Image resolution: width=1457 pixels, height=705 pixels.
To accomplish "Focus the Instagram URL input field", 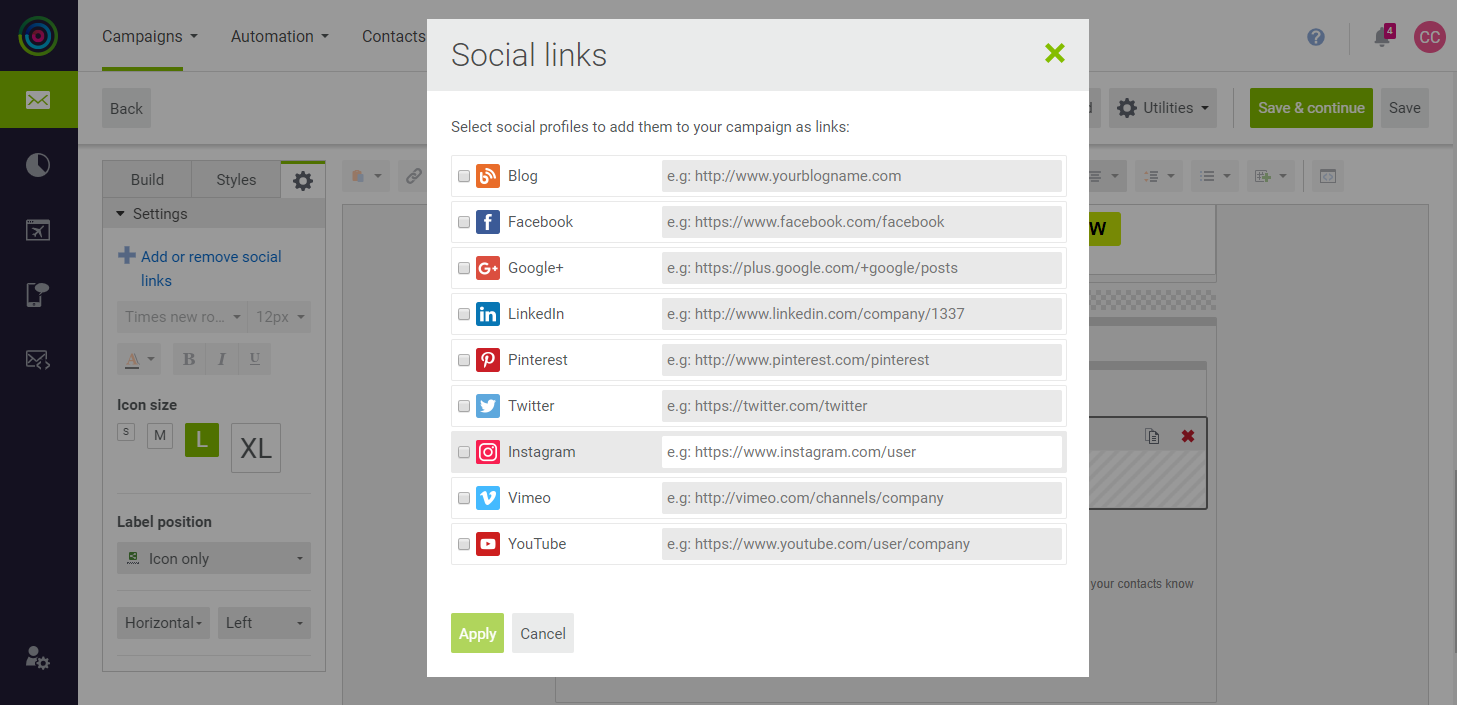I will [x=862, y=452].
